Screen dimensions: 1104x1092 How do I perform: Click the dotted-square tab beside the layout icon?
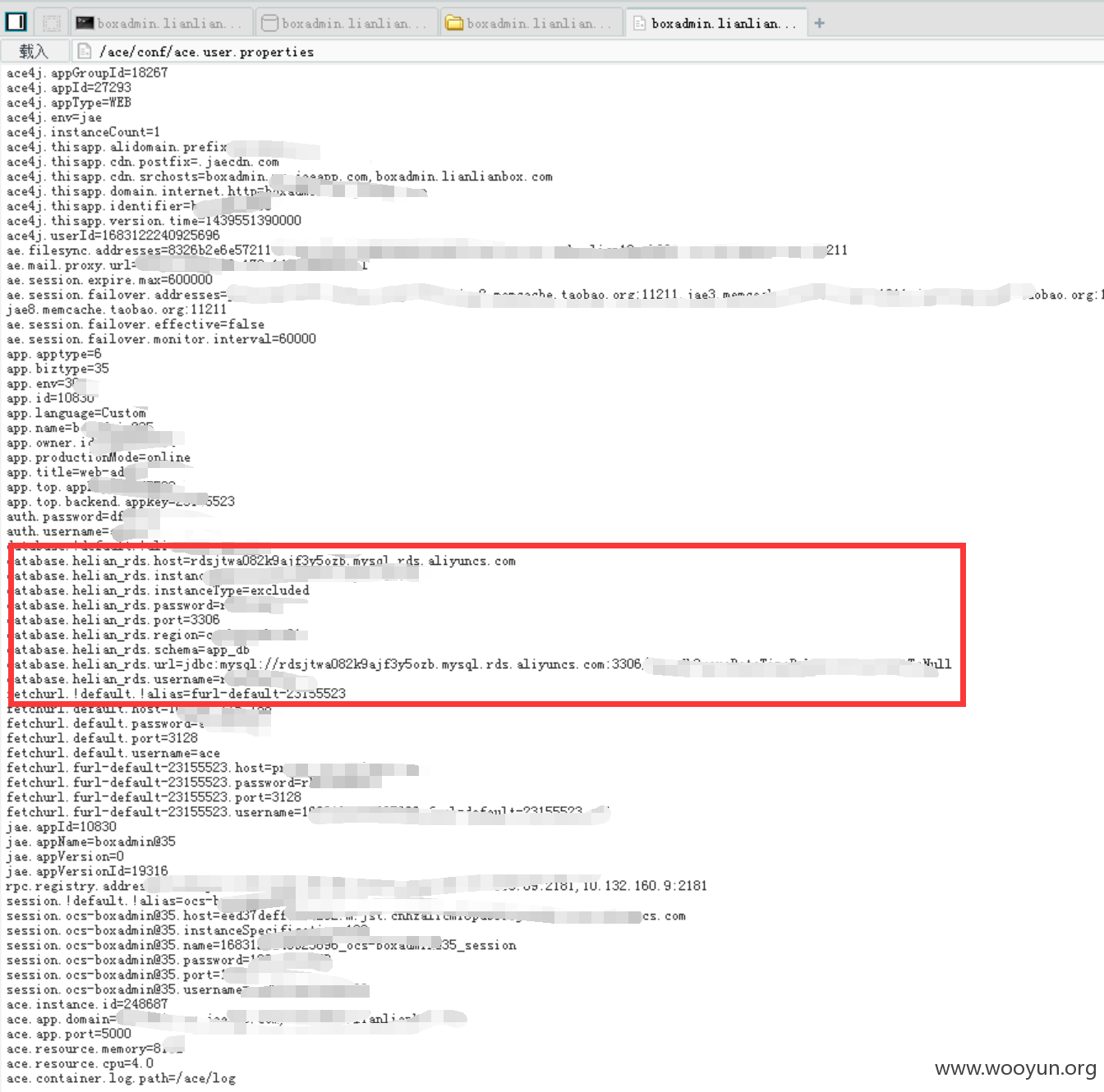pyautogui.click(x=52, y=23)
